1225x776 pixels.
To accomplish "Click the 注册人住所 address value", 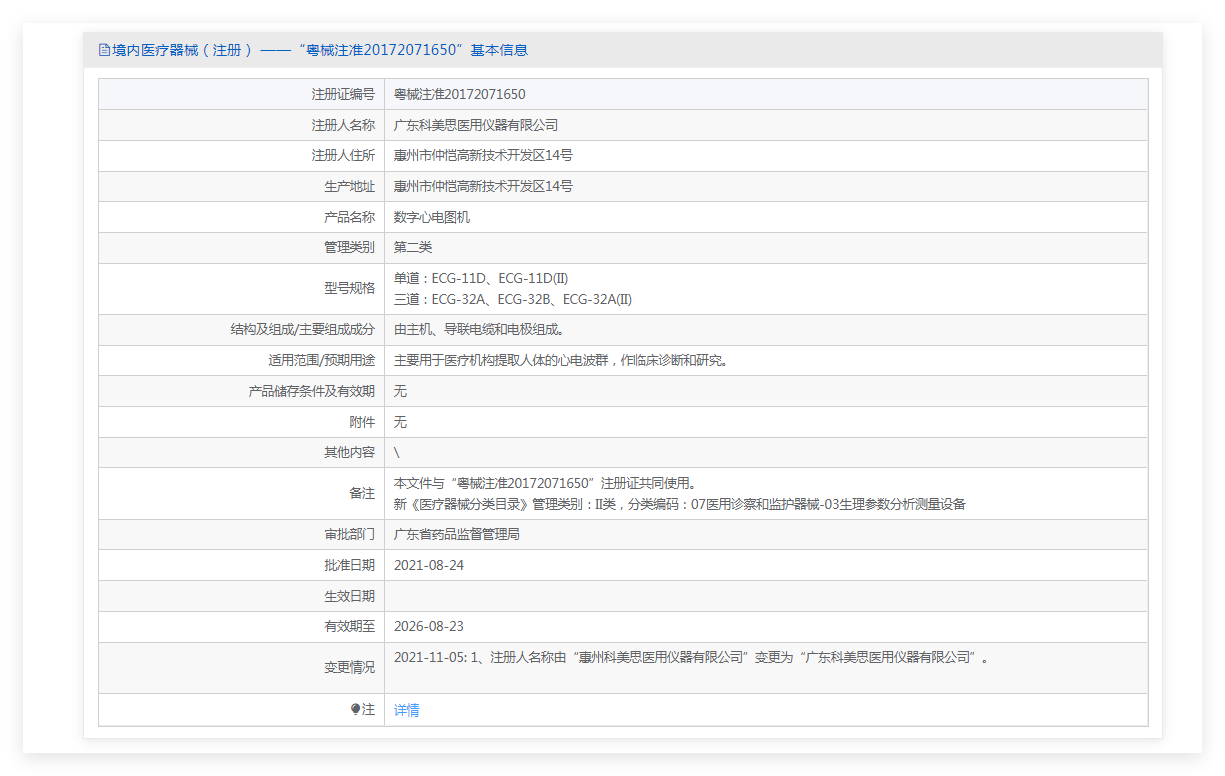I will coord(483,155).
